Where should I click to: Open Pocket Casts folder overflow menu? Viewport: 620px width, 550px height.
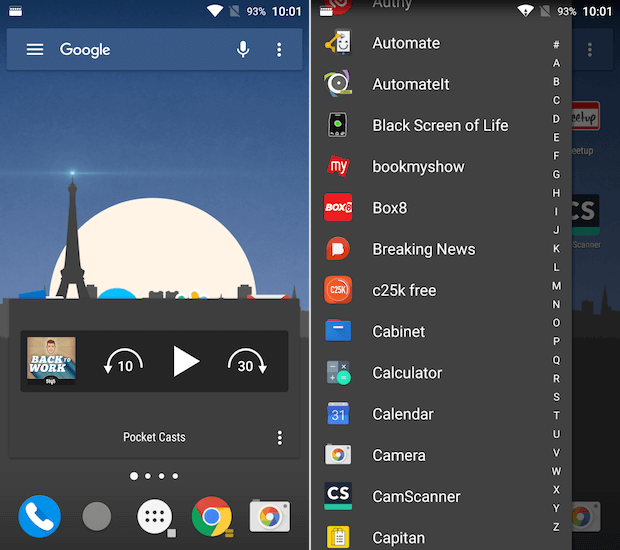coord(280,438)
